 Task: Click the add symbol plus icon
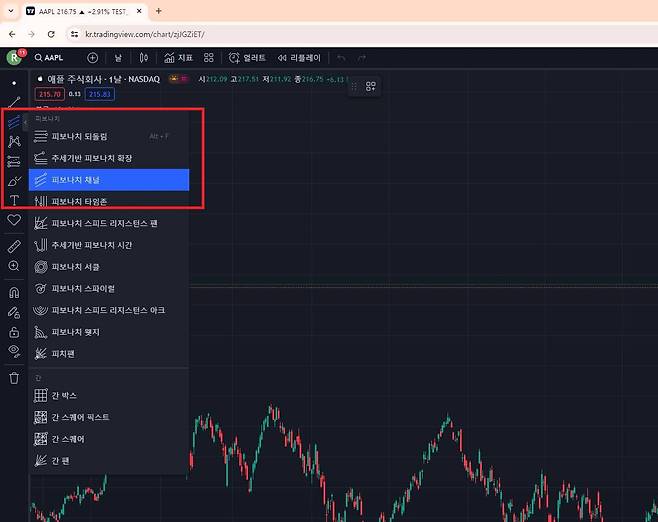coord(92,58)
